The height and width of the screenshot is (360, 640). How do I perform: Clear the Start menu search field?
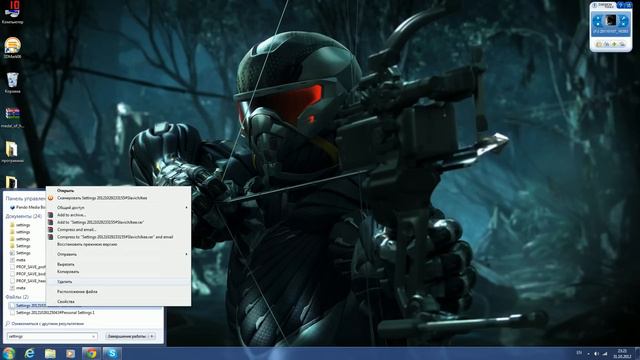coord(93,336)
